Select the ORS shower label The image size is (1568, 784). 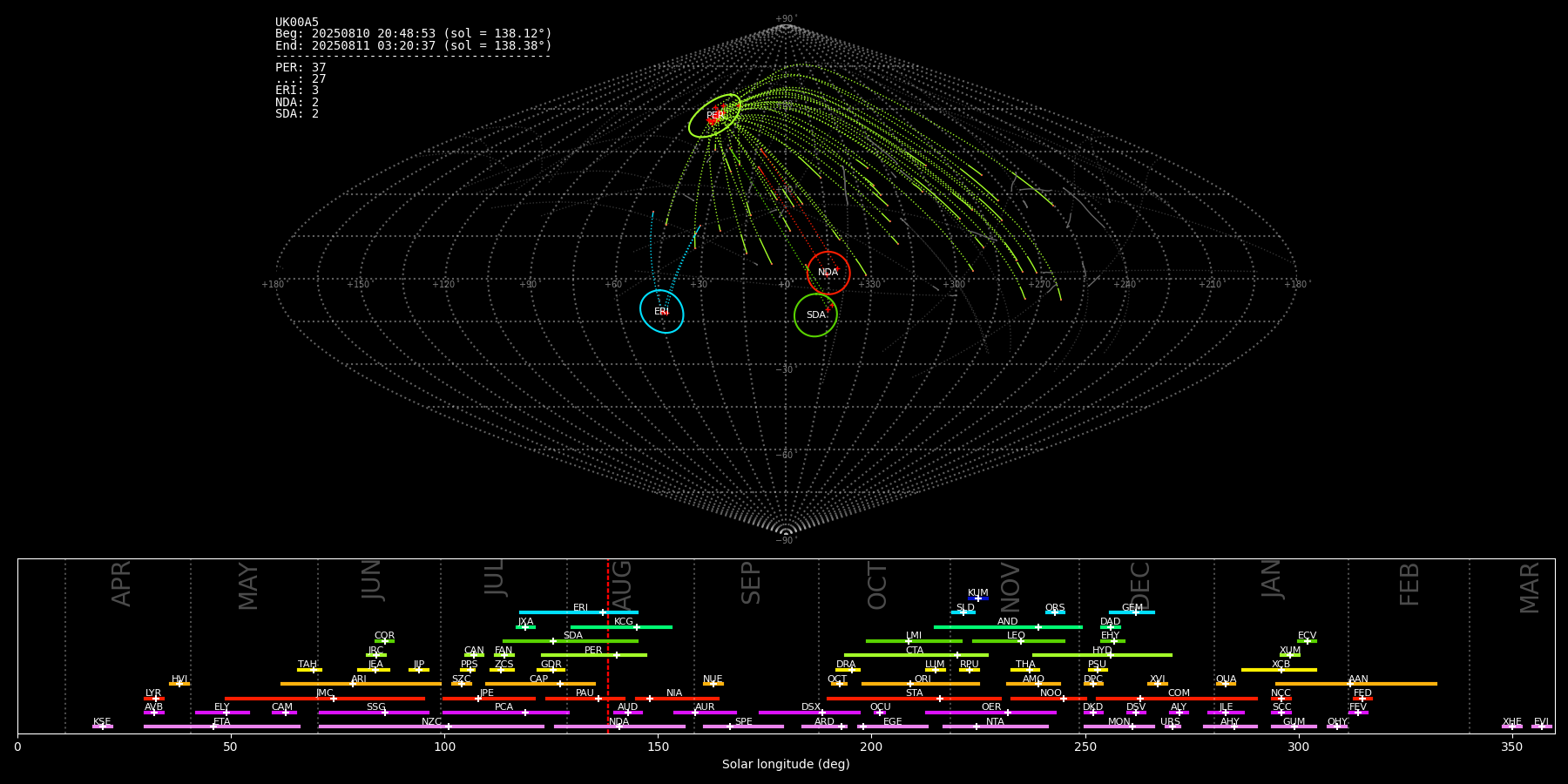[x=1055, y=608]
